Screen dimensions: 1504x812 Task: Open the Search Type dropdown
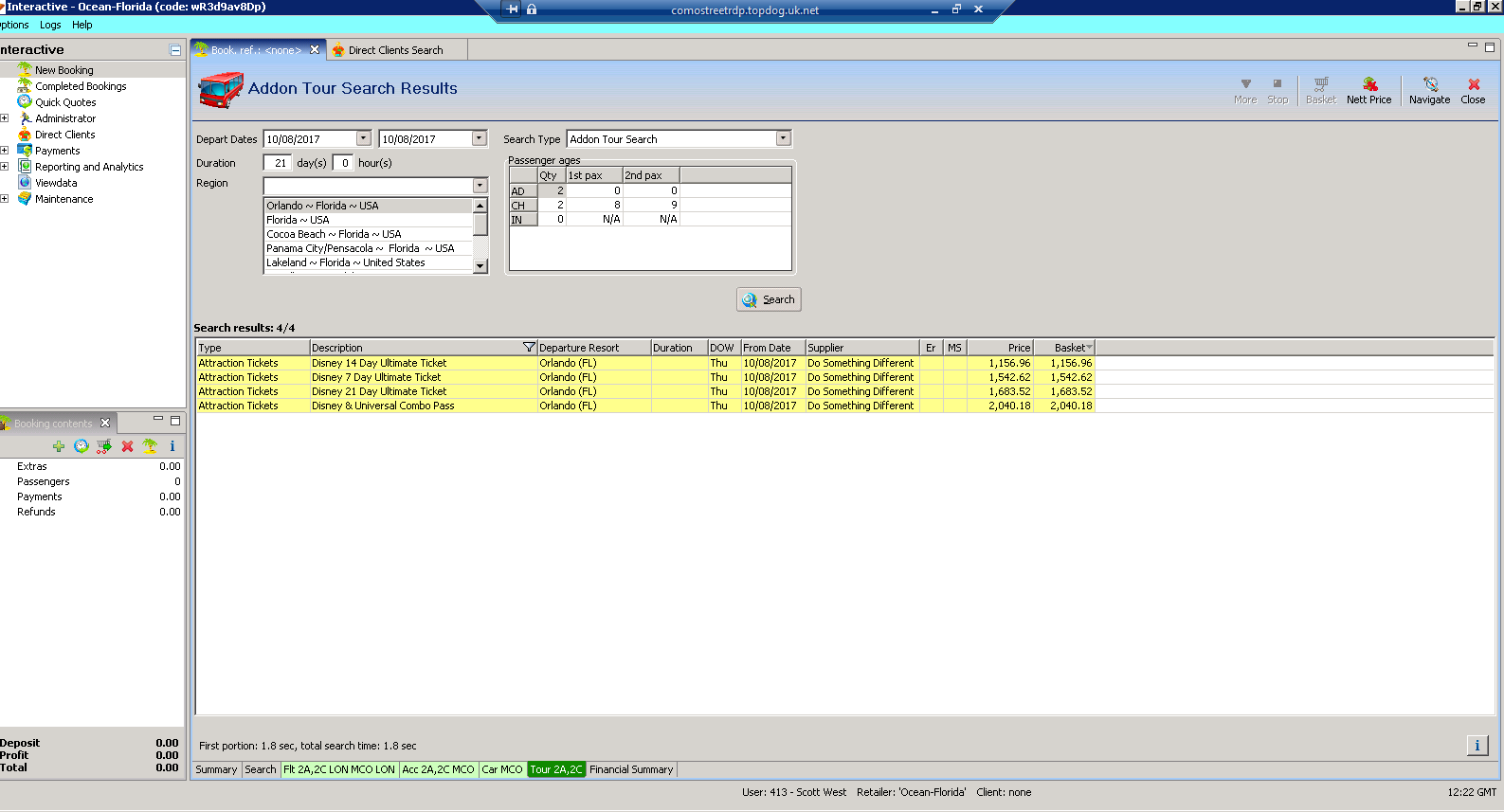(783, 138)
